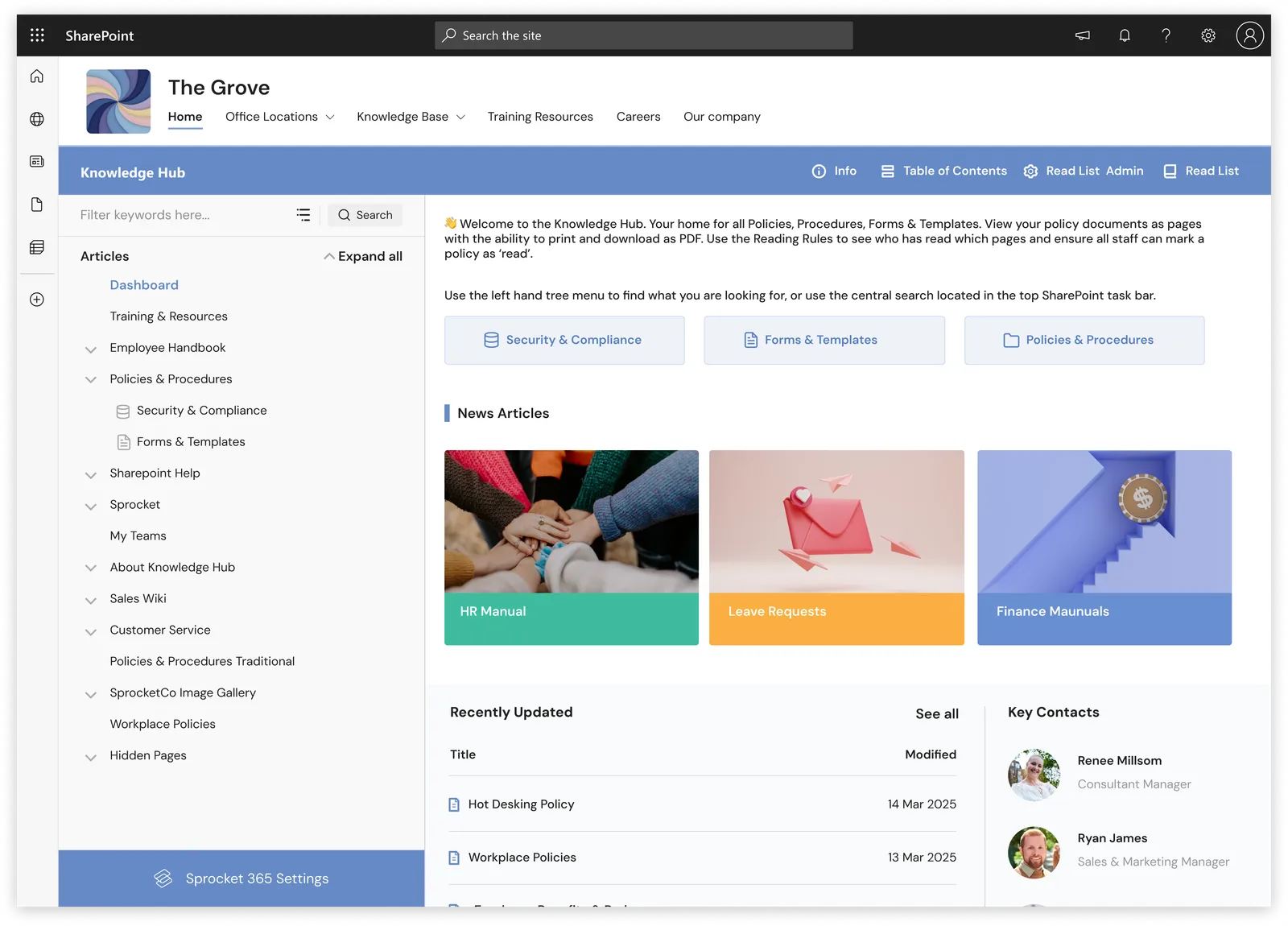The width and height of the screenshot is (1288, 926).
Task: Go to the Home icon in left rail
Action: (37, 76)
